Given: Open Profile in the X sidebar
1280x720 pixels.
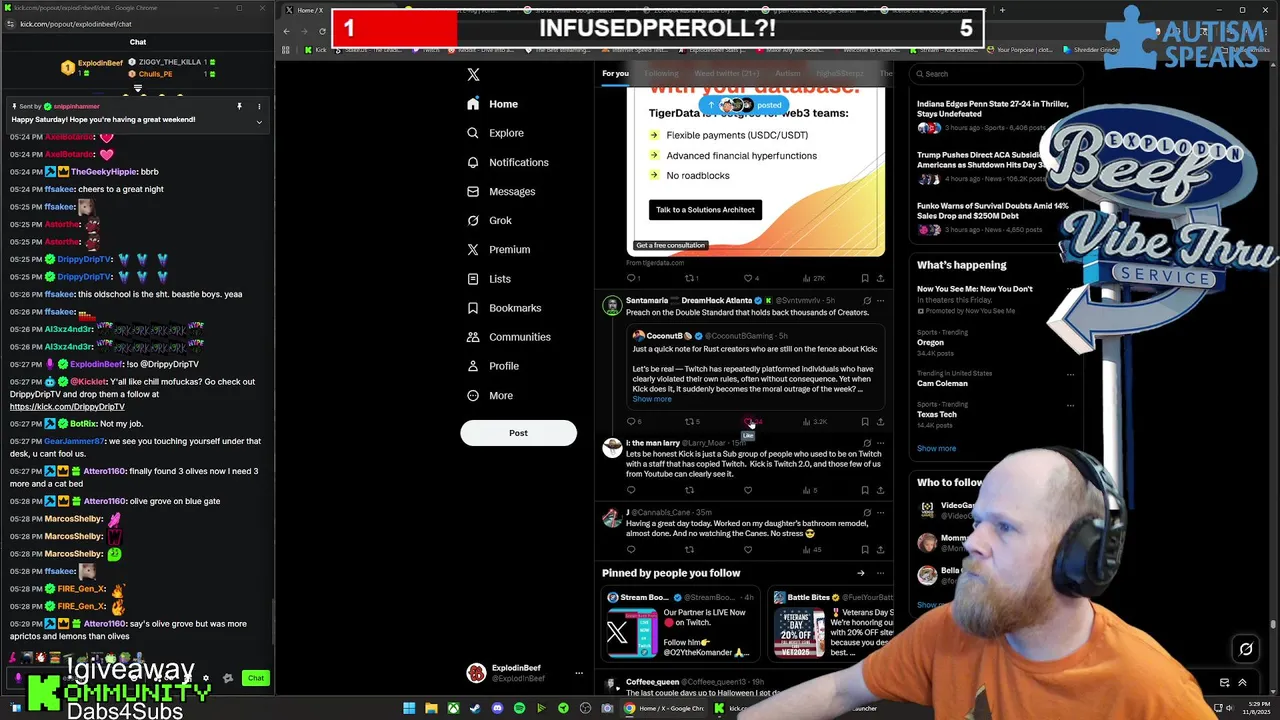Looking at the screenshot, I should (492, 366).
